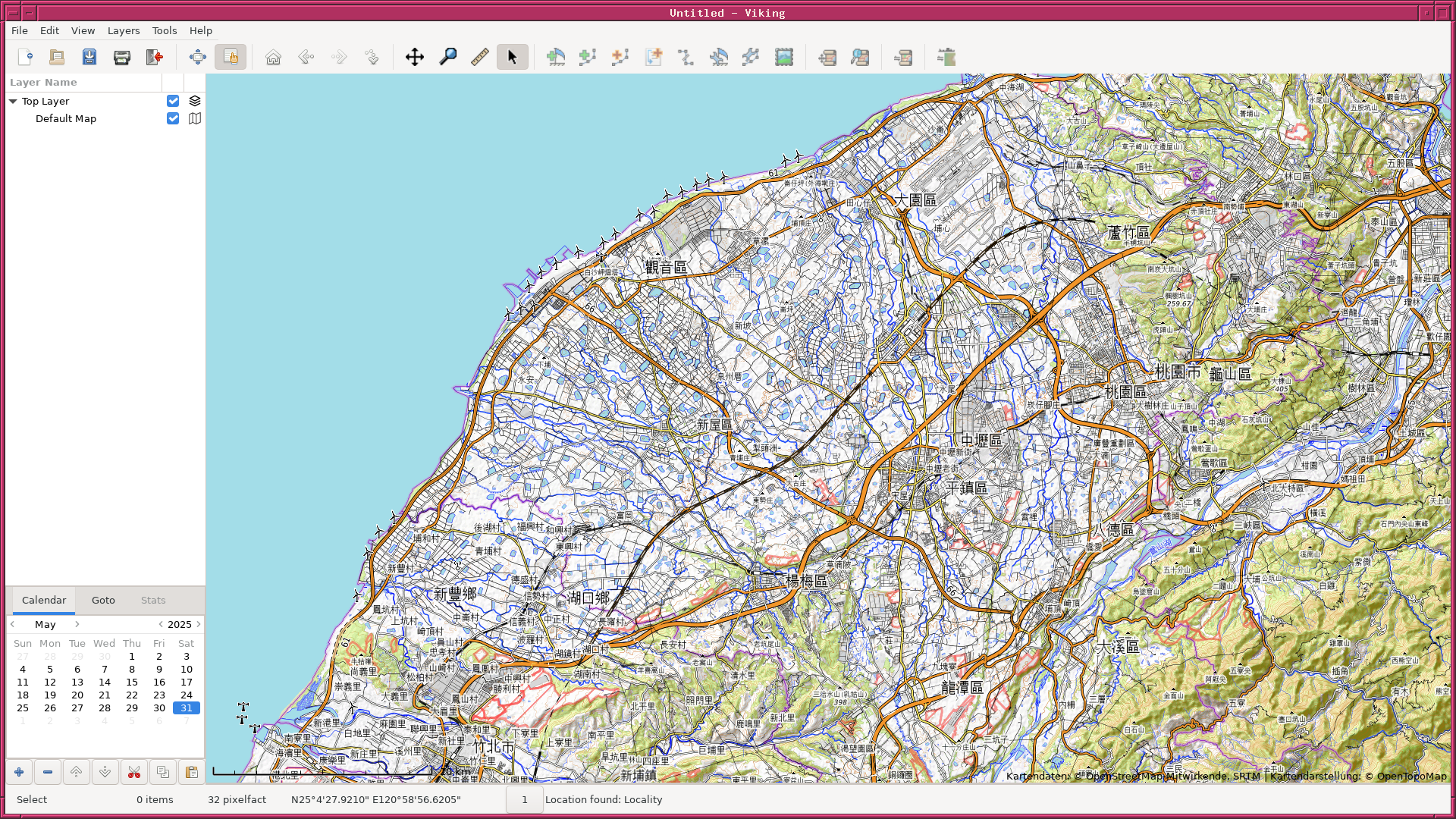
Task: Click the blue plus add layer button
Action: point(19,772)
